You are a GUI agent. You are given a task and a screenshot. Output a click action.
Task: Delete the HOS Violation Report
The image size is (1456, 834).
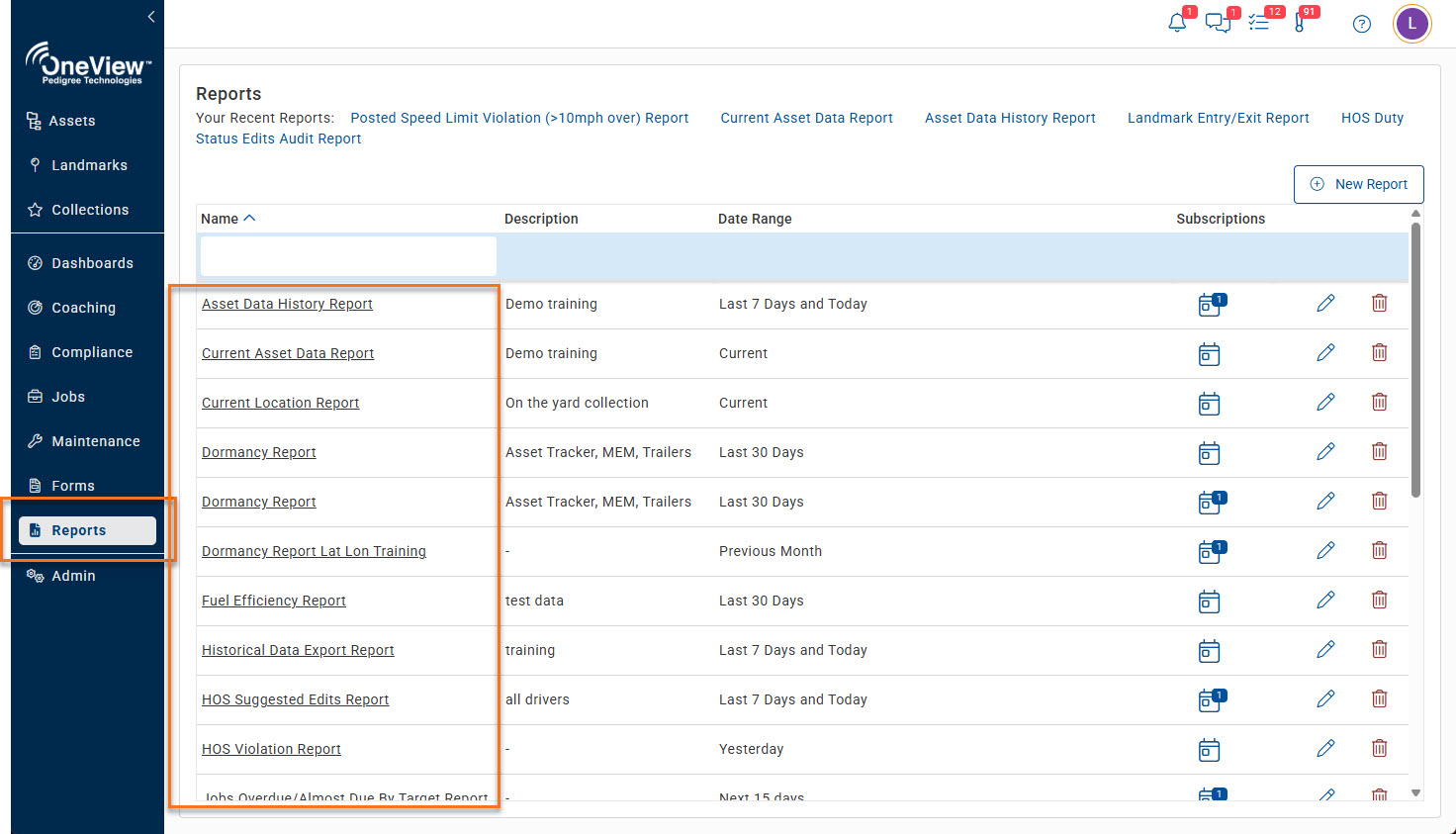point(1379,748)
